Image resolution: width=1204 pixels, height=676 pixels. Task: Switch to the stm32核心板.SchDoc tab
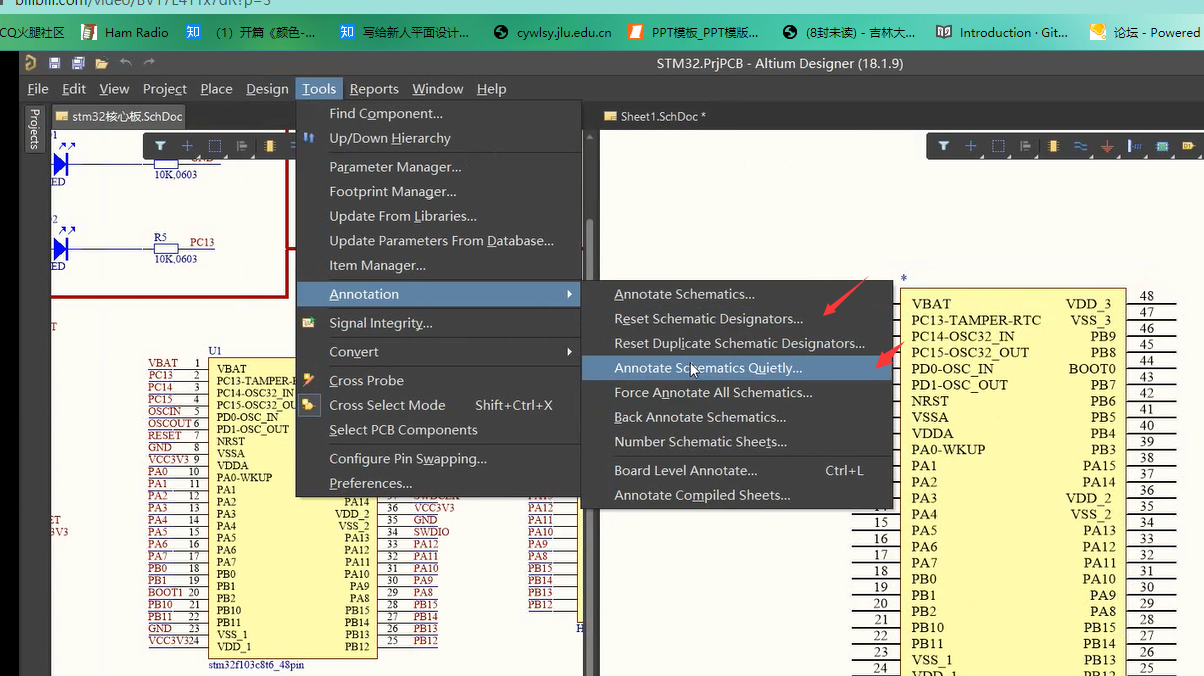coord(118,116)
